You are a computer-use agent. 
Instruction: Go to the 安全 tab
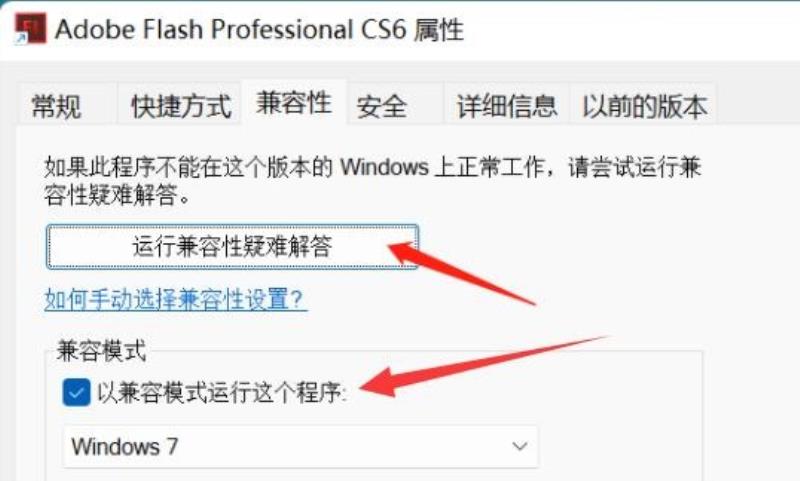382,107
